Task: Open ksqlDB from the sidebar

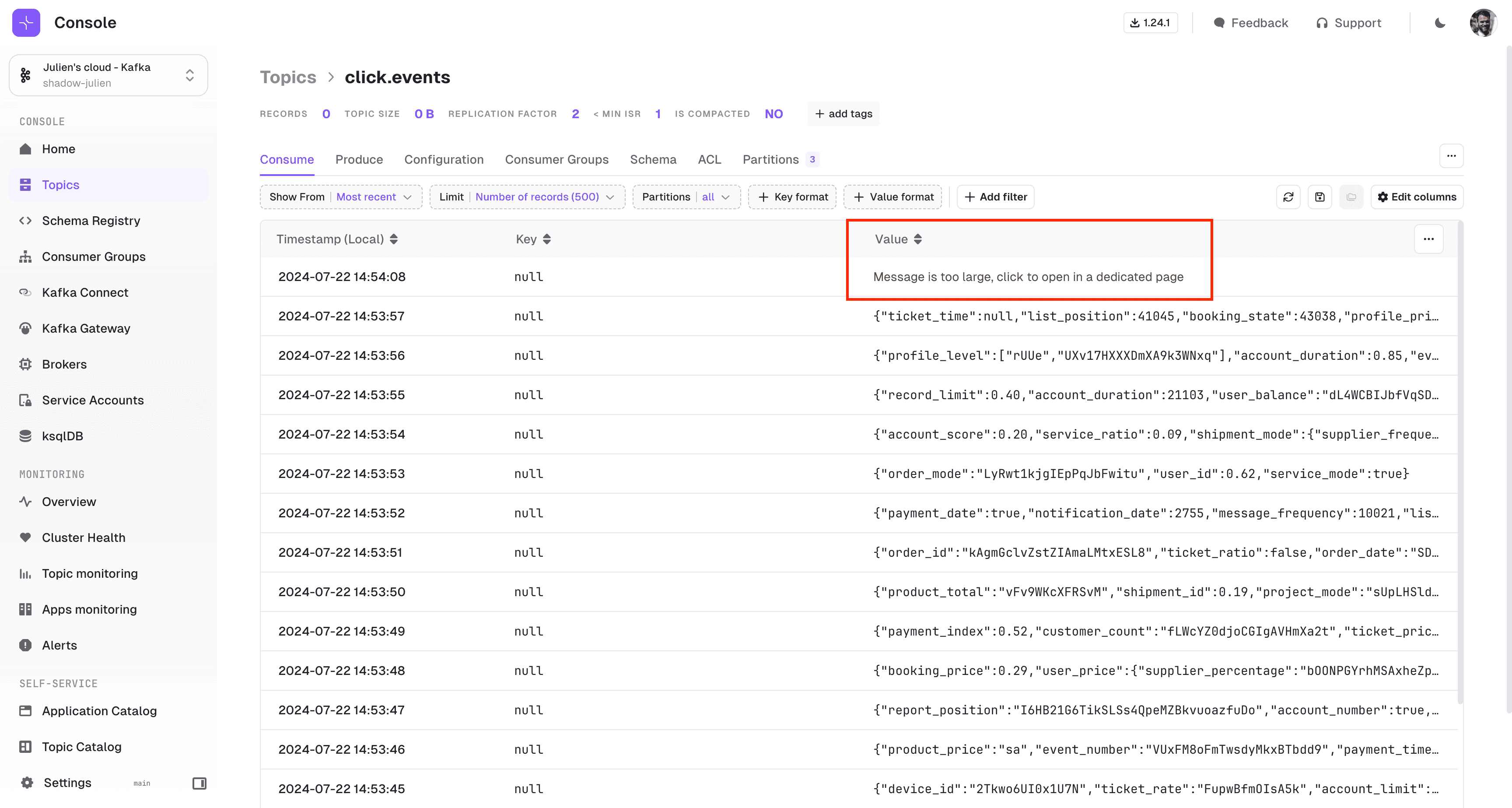Action: [x=62, y=436]
